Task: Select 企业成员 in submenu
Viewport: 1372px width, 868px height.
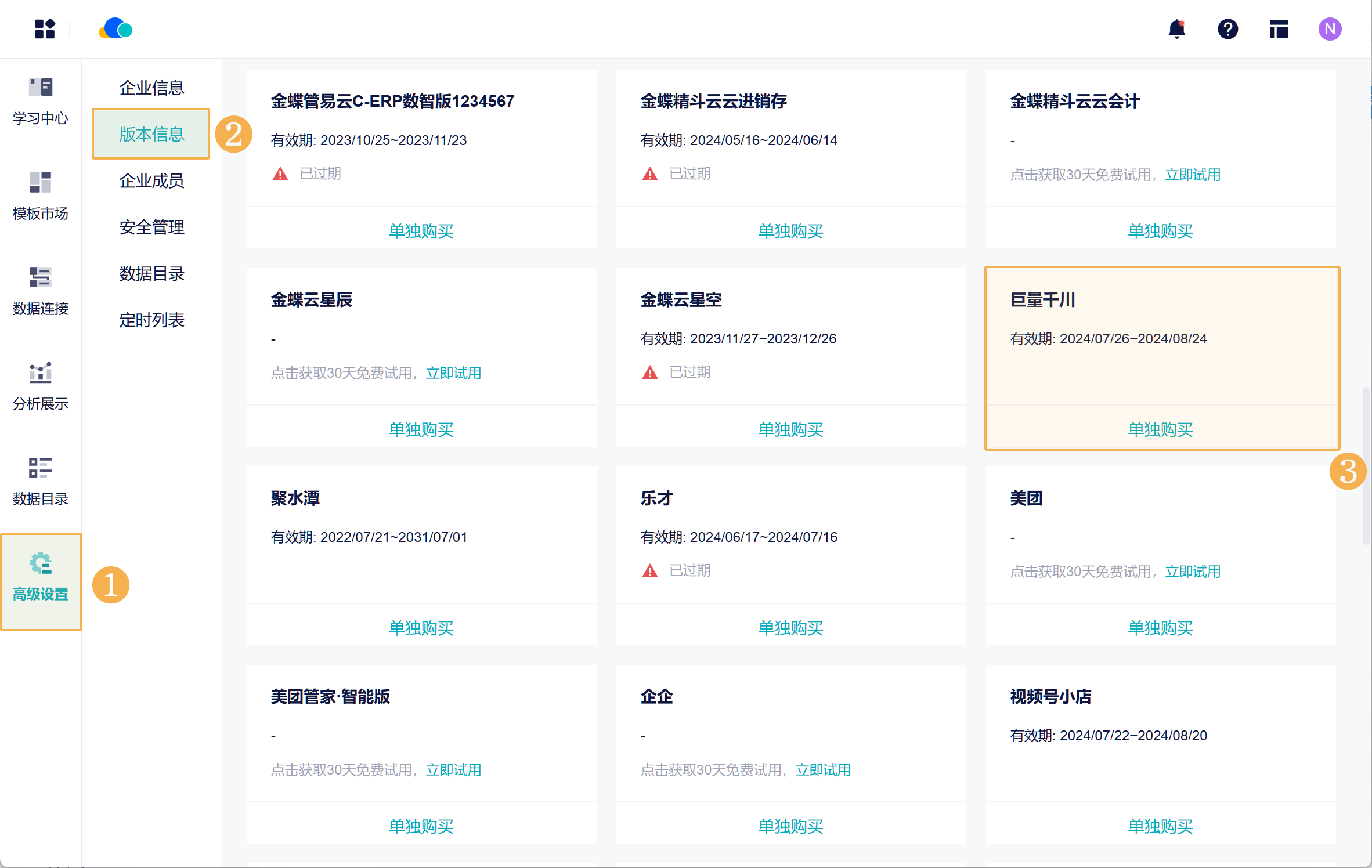Action: [151, 180]
